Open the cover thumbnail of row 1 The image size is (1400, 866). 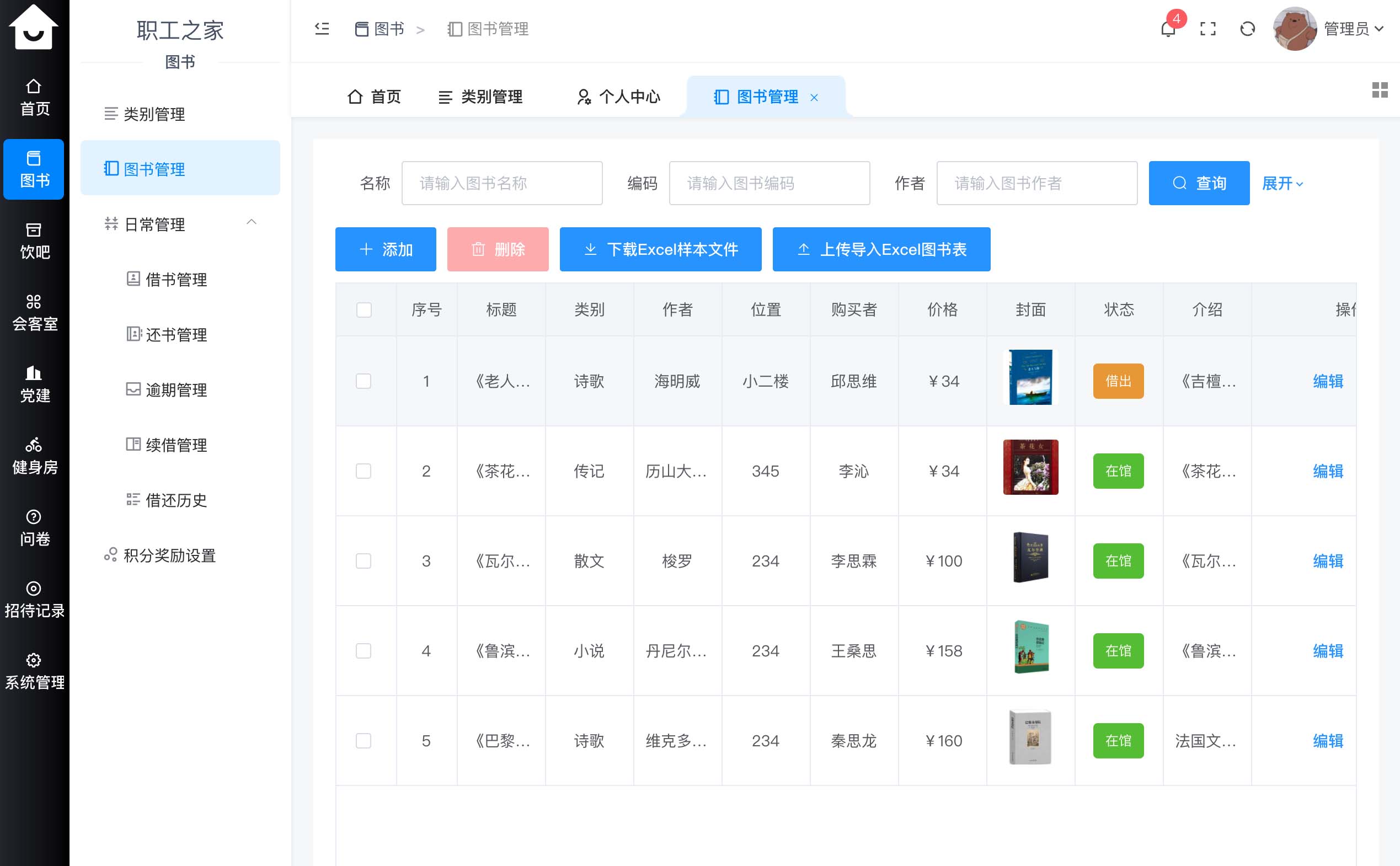click(x=1030, y=377)
